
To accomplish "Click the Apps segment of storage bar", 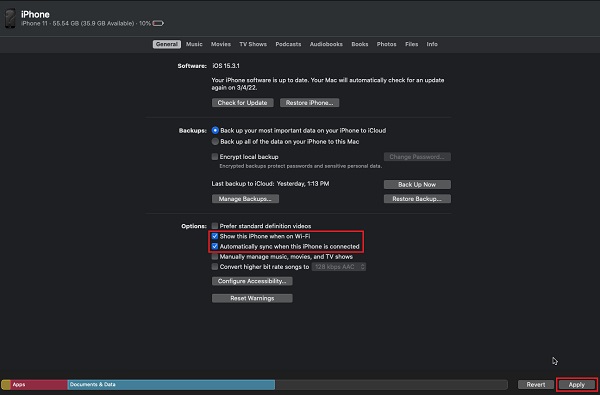I will (39, 385).
